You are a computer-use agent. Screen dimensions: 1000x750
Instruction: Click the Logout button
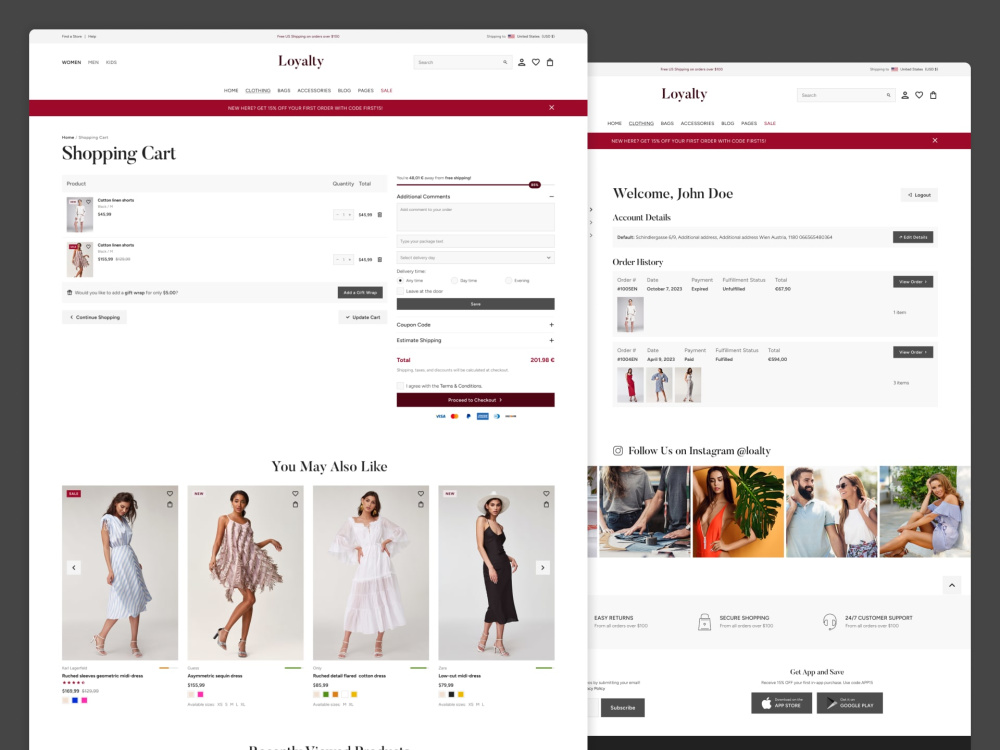[919, 195]
